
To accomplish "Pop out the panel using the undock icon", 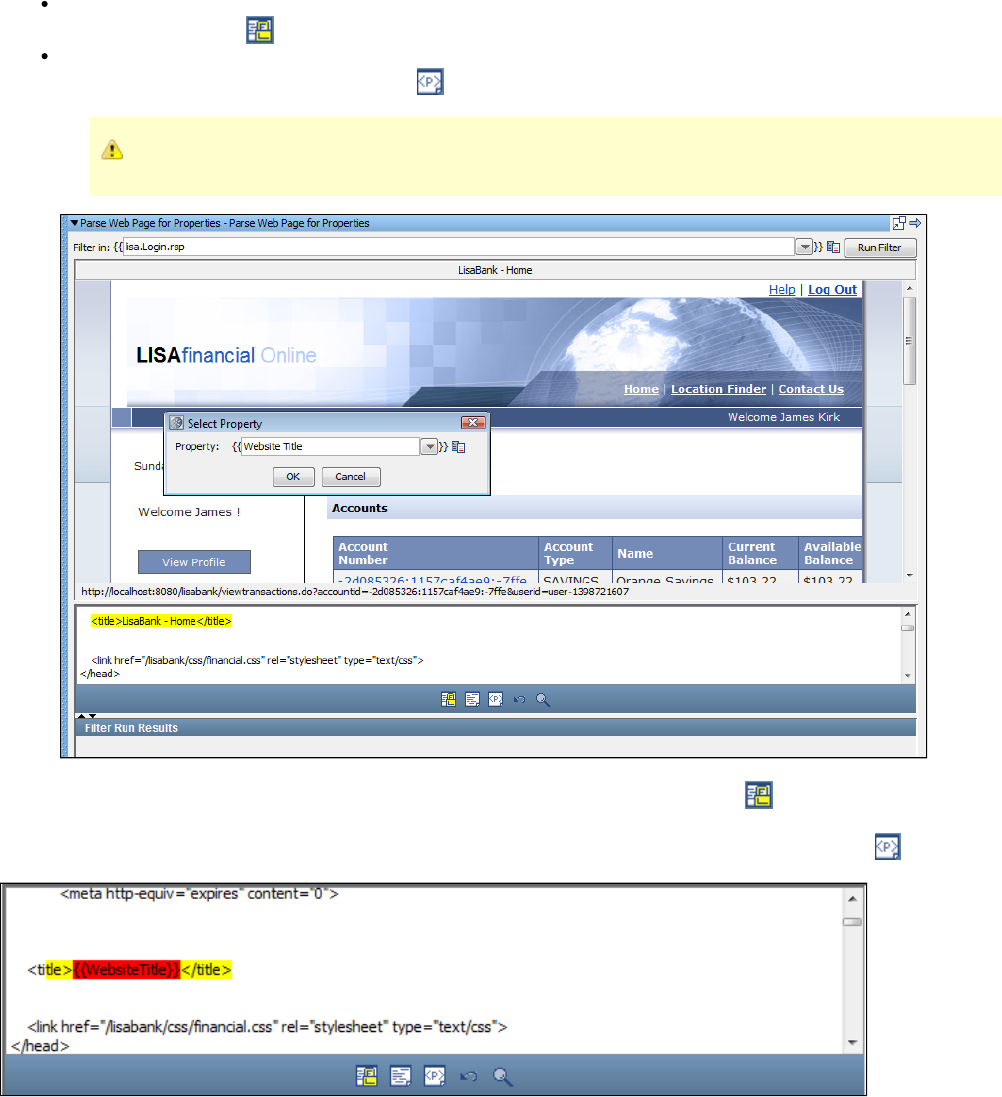I will 899,223.
